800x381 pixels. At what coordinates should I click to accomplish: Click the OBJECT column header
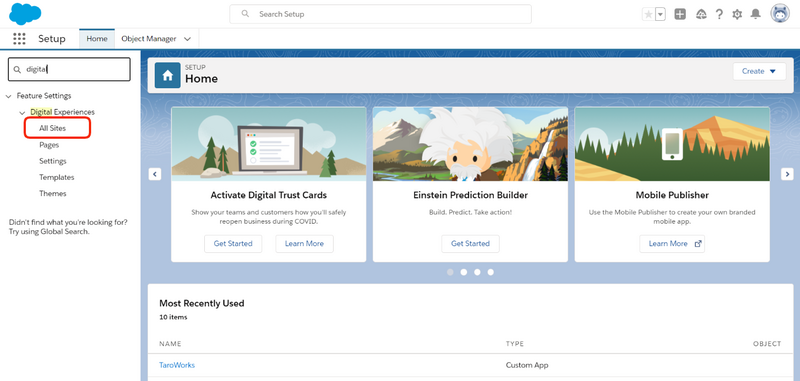click(x=767, y=344)
